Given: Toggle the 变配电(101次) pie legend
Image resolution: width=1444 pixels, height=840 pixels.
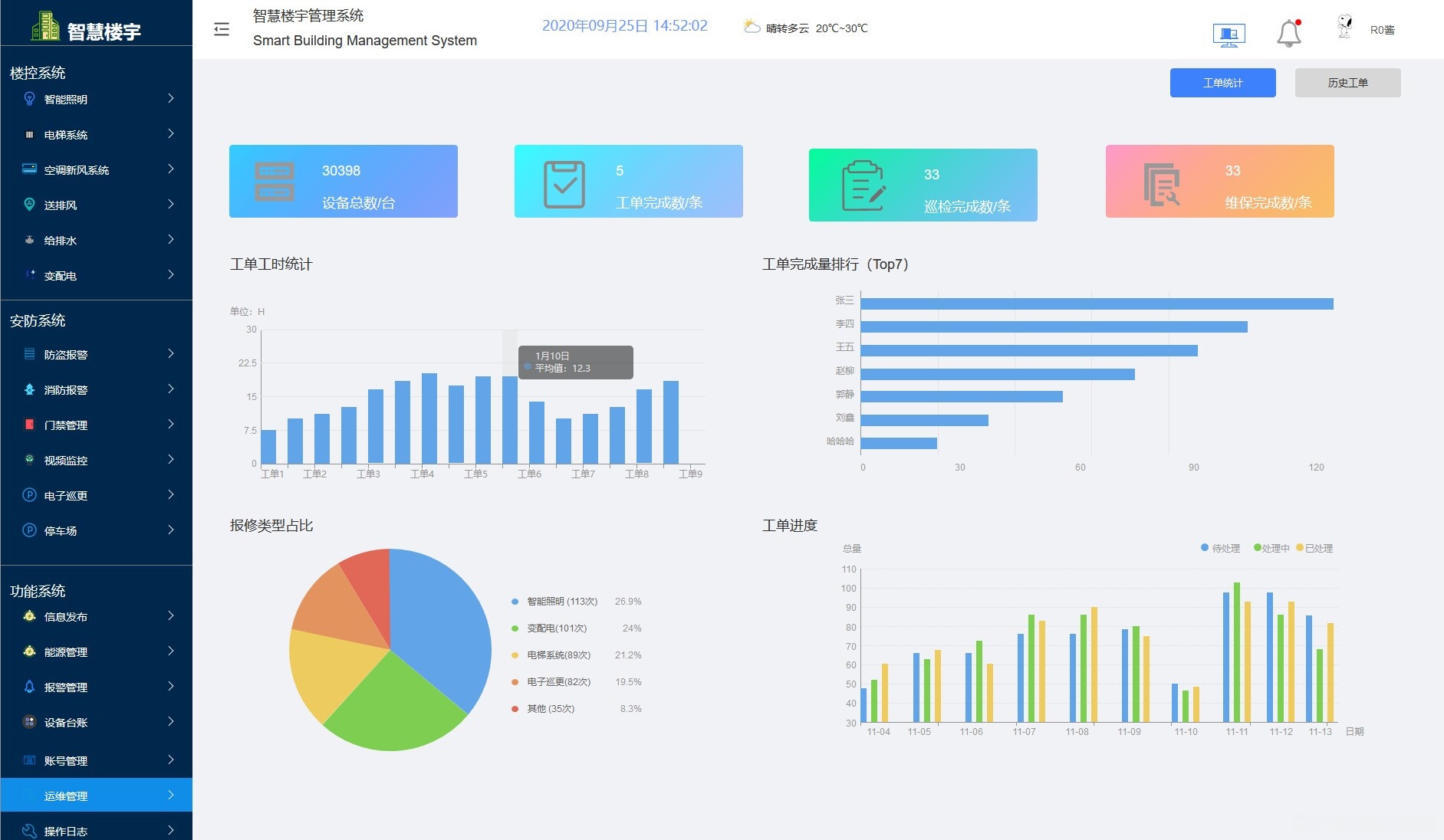Looking at the screenshot, I should 549,628.
